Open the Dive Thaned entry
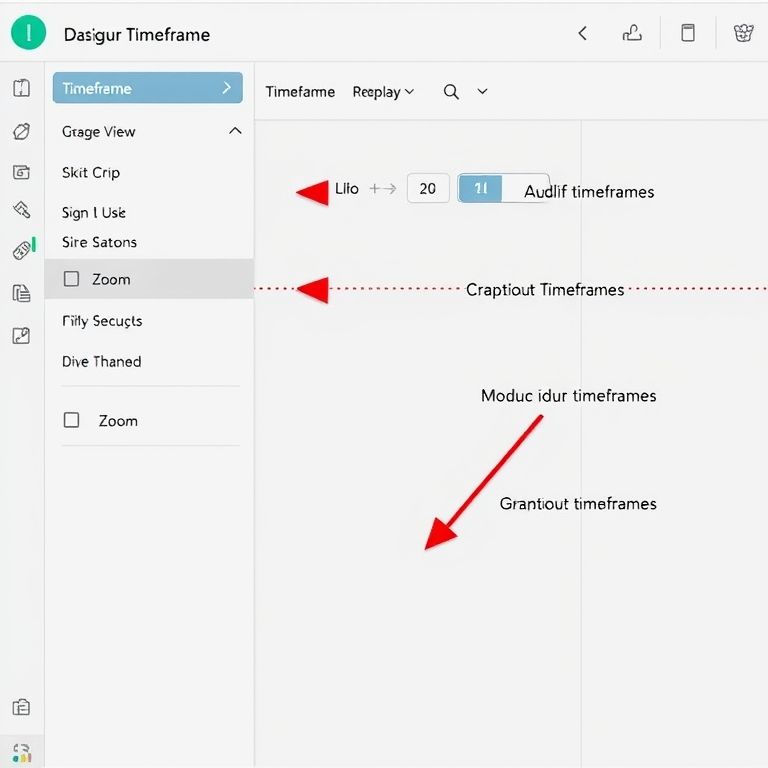The height and width of the screenshot is (768, 768). 102,362
